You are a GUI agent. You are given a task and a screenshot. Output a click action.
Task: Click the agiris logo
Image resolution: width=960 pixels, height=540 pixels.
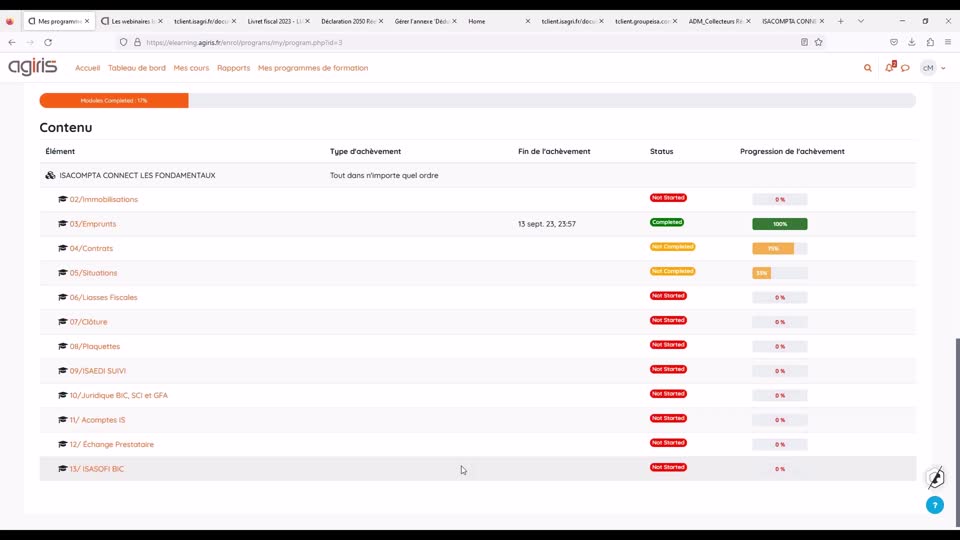[x=32, y=67]
